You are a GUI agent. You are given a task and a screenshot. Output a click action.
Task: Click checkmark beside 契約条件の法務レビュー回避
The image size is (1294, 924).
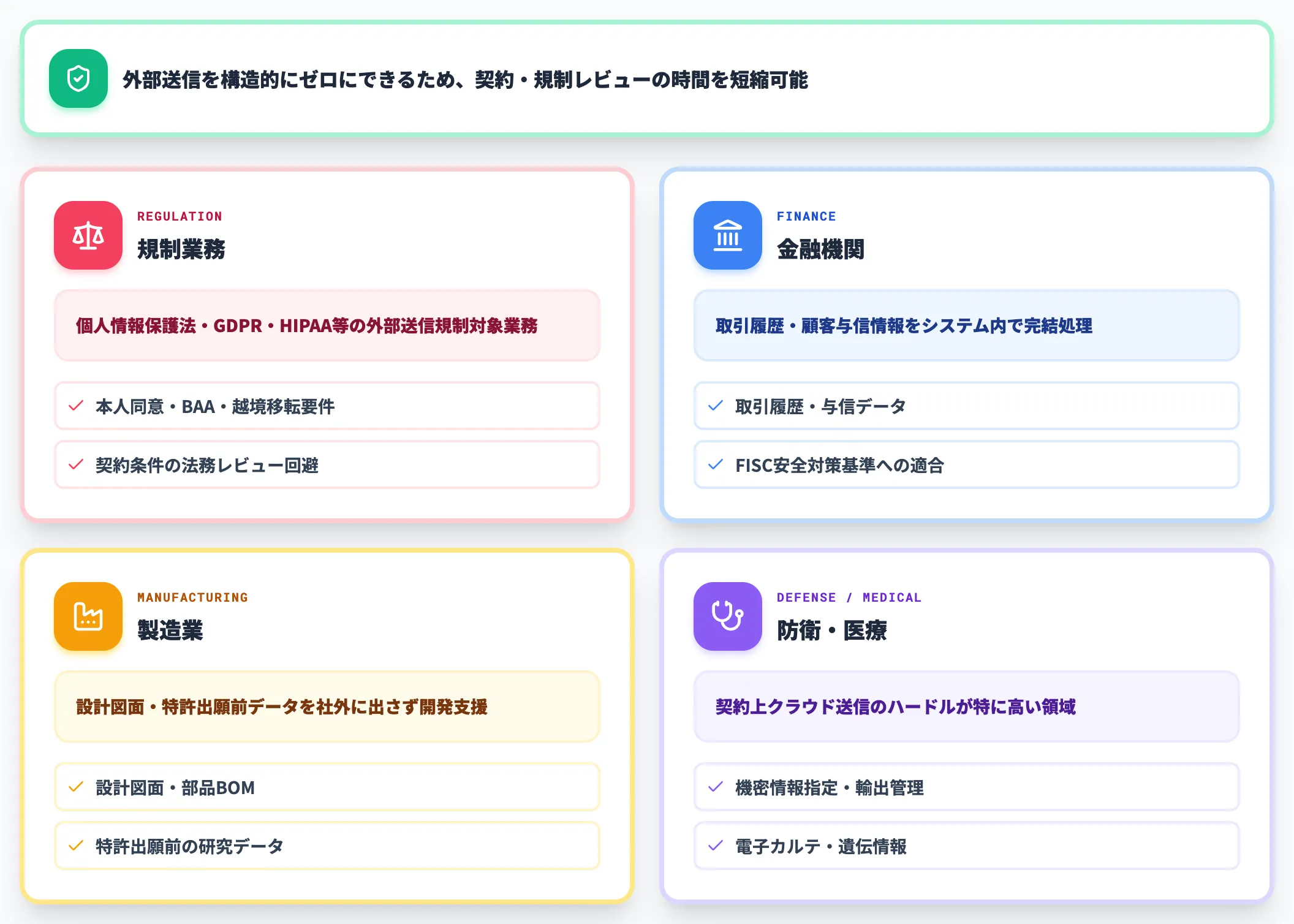[76, 464]
